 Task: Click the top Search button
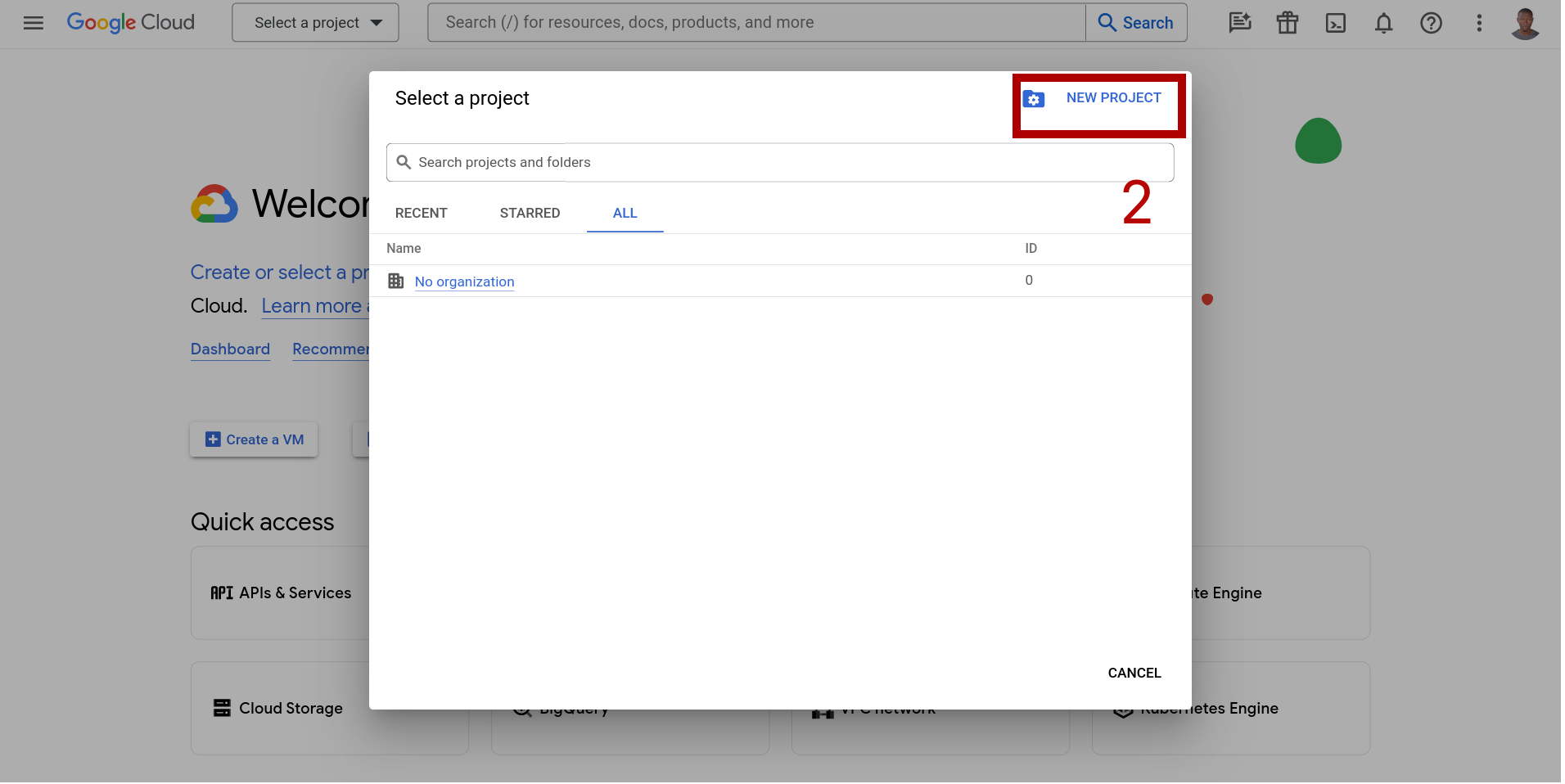(x=1136, y=23)
